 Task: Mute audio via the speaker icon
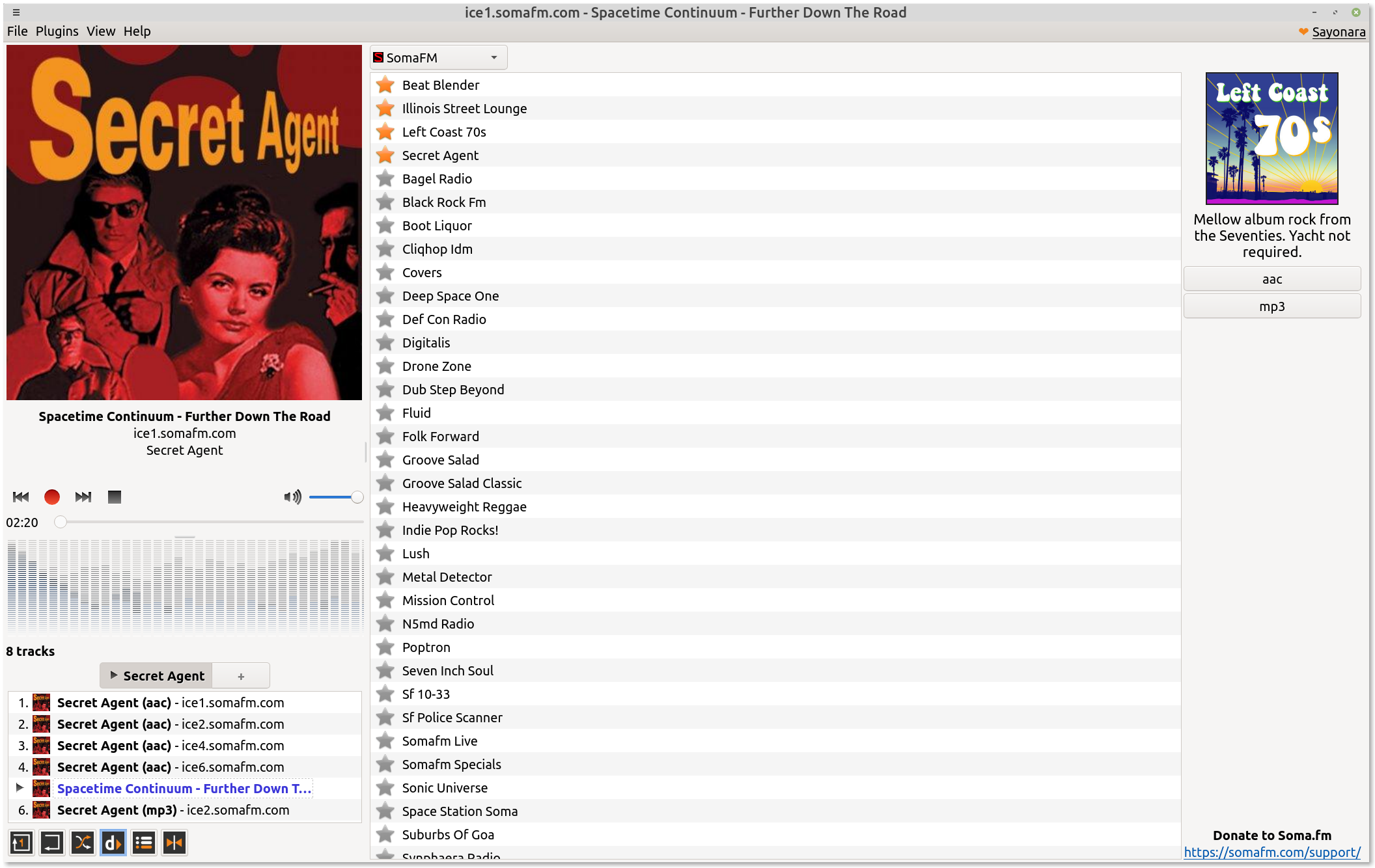point(292,497)
